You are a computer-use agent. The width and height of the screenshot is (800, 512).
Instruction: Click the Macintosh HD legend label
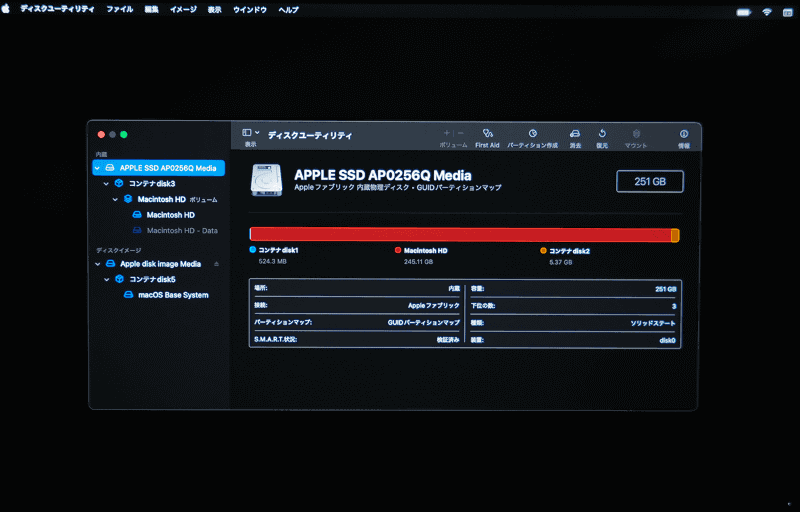click(426, 251)
